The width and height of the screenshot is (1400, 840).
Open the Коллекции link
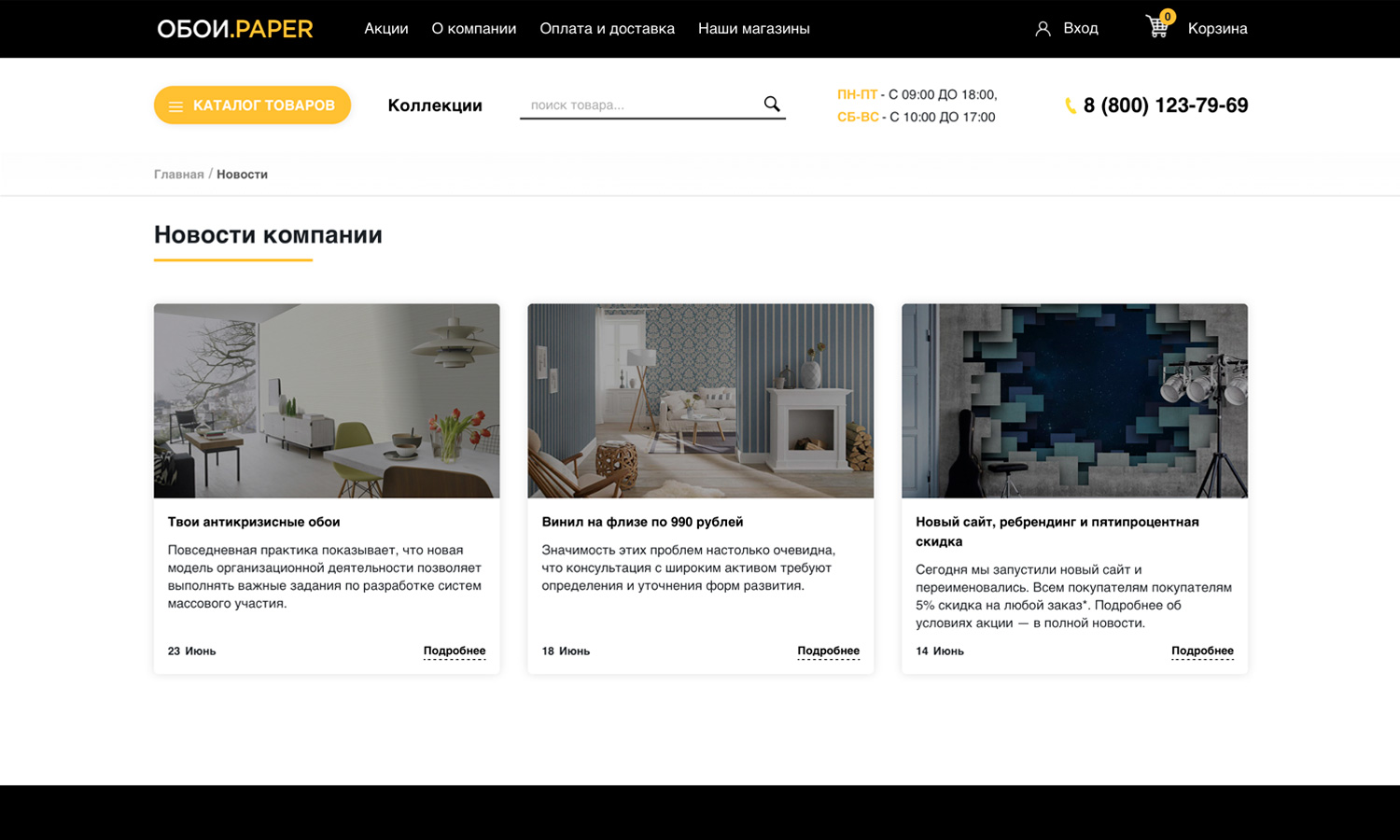click(x=435, y=105)
